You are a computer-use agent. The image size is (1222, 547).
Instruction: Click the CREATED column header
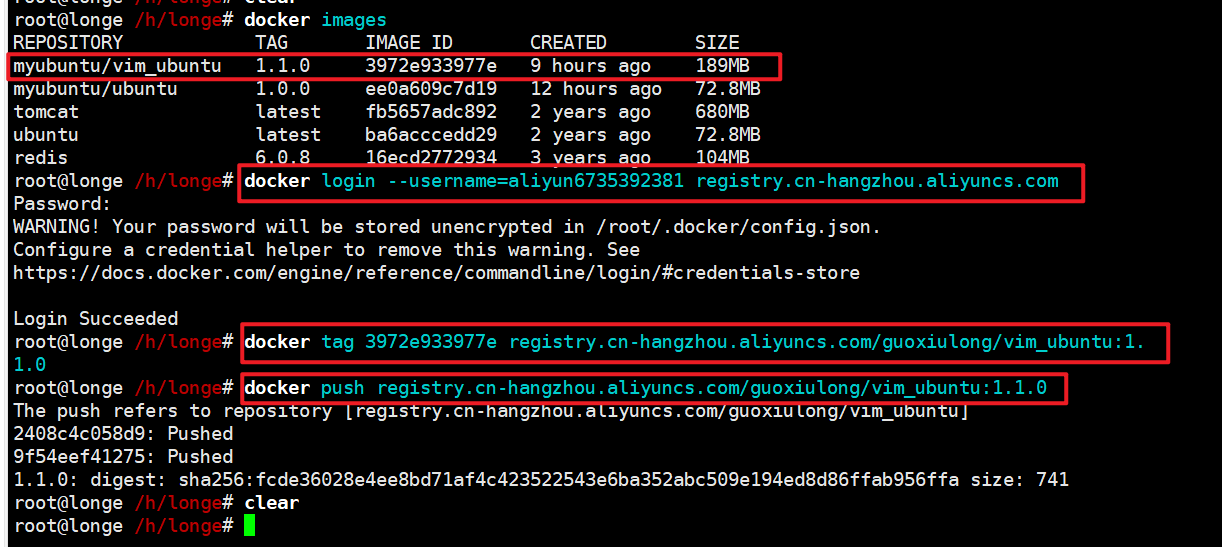pos(568,43)
